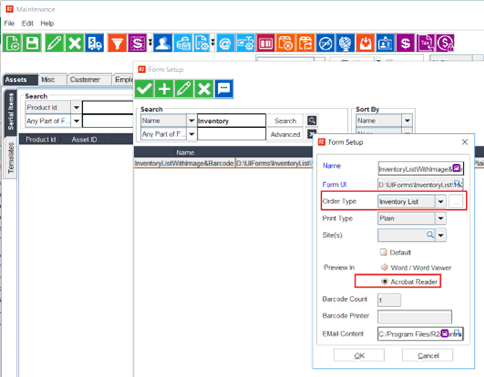Click the green pencil icon in Form Setup toolbar
The height and width of the screenshot is (377, 484).
click(184, 89)
